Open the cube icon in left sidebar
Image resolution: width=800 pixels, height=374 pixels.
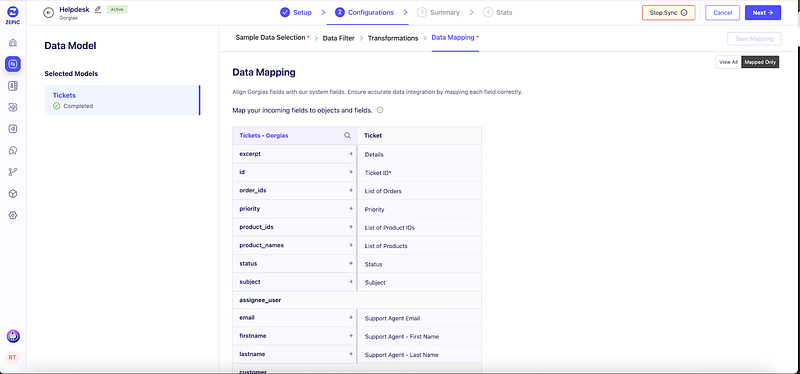[13, 194]
